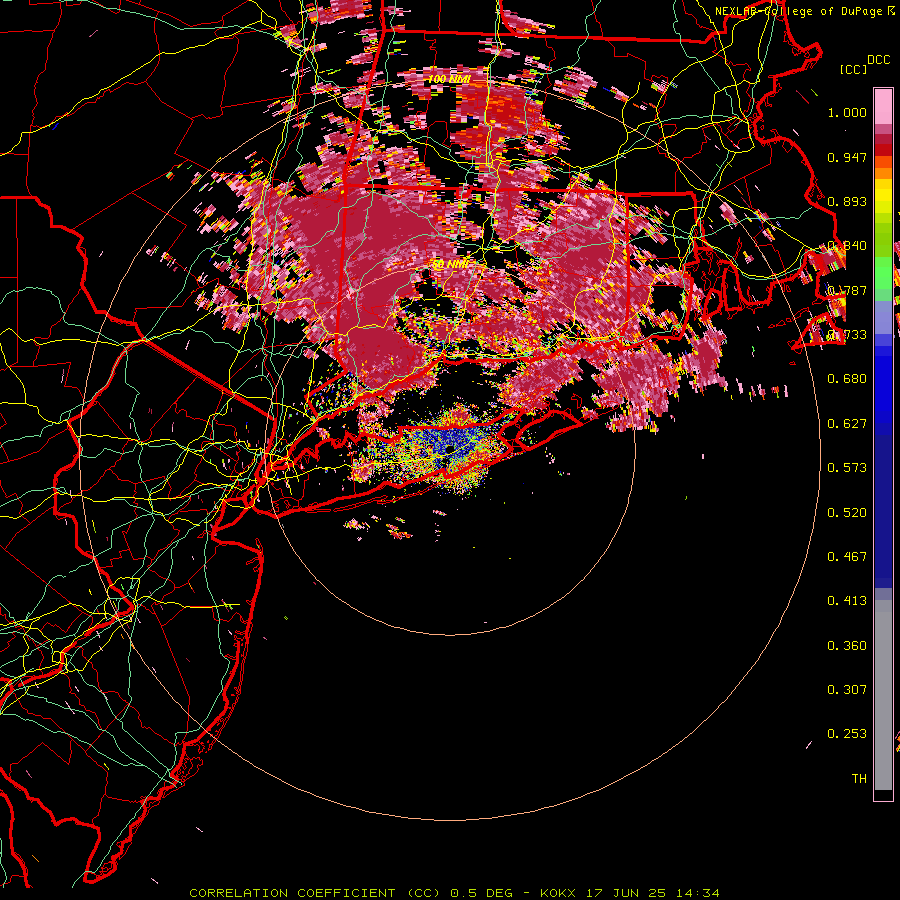Click the 0.360 legend value
The height and width of the screenshot is (900, 900).
pyautogui.click(x=847, y=646)
